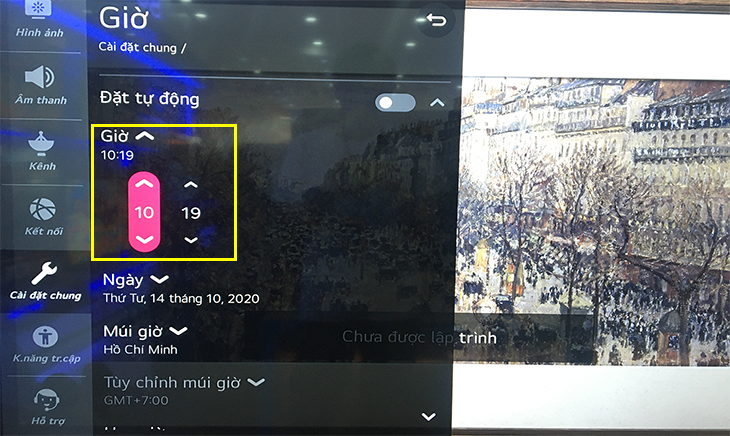Click the back arrow icon at top
The height and width of the screenshot is (436, 730).
(x=436, y=20)
